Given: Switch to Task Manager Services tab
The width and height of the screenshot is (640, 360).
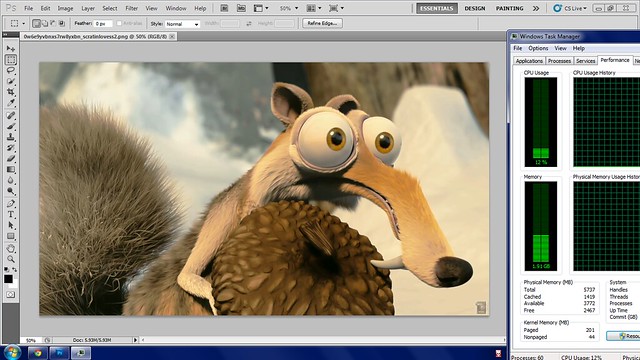Looking at the screenshot, I should (585, 61).
